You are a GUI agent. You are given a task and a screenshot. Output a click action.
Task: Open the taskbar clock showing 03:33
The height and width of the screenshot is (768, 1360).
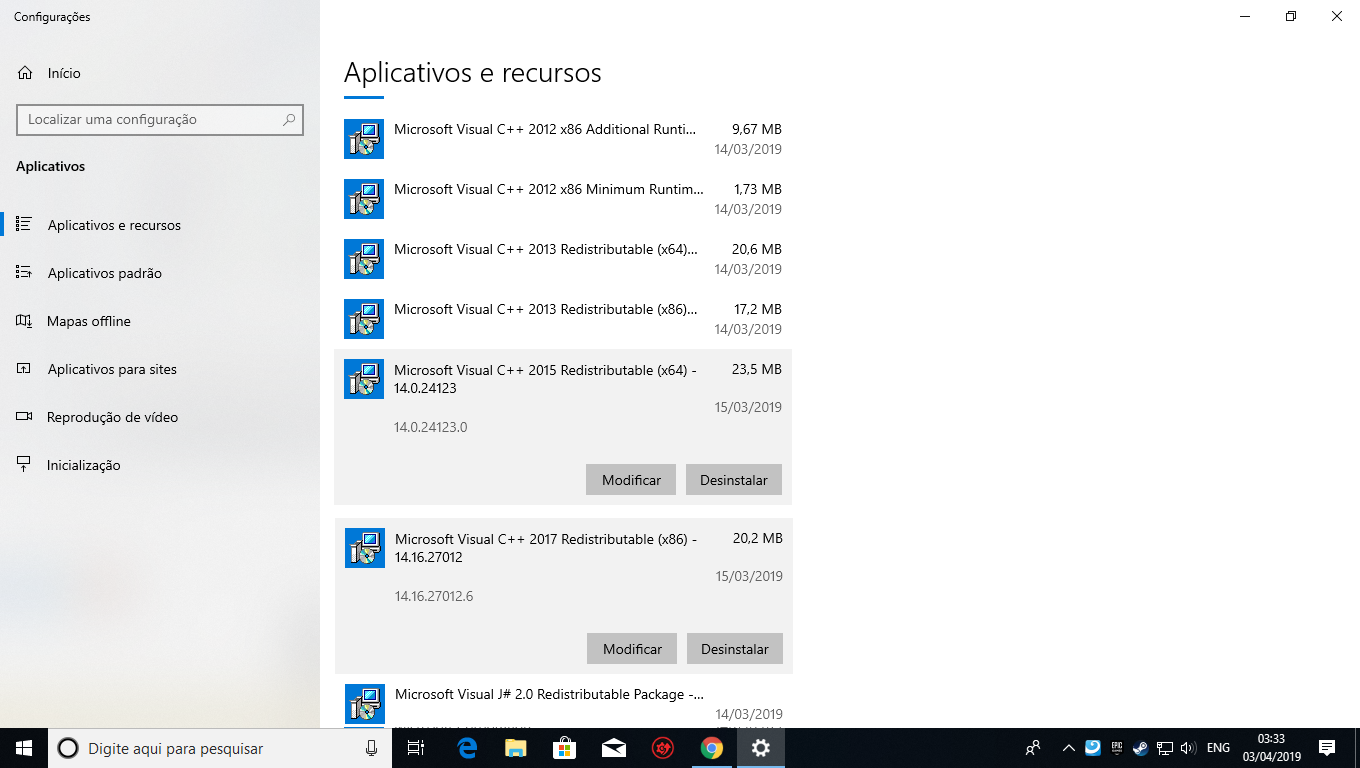[x=1272, y=748]
